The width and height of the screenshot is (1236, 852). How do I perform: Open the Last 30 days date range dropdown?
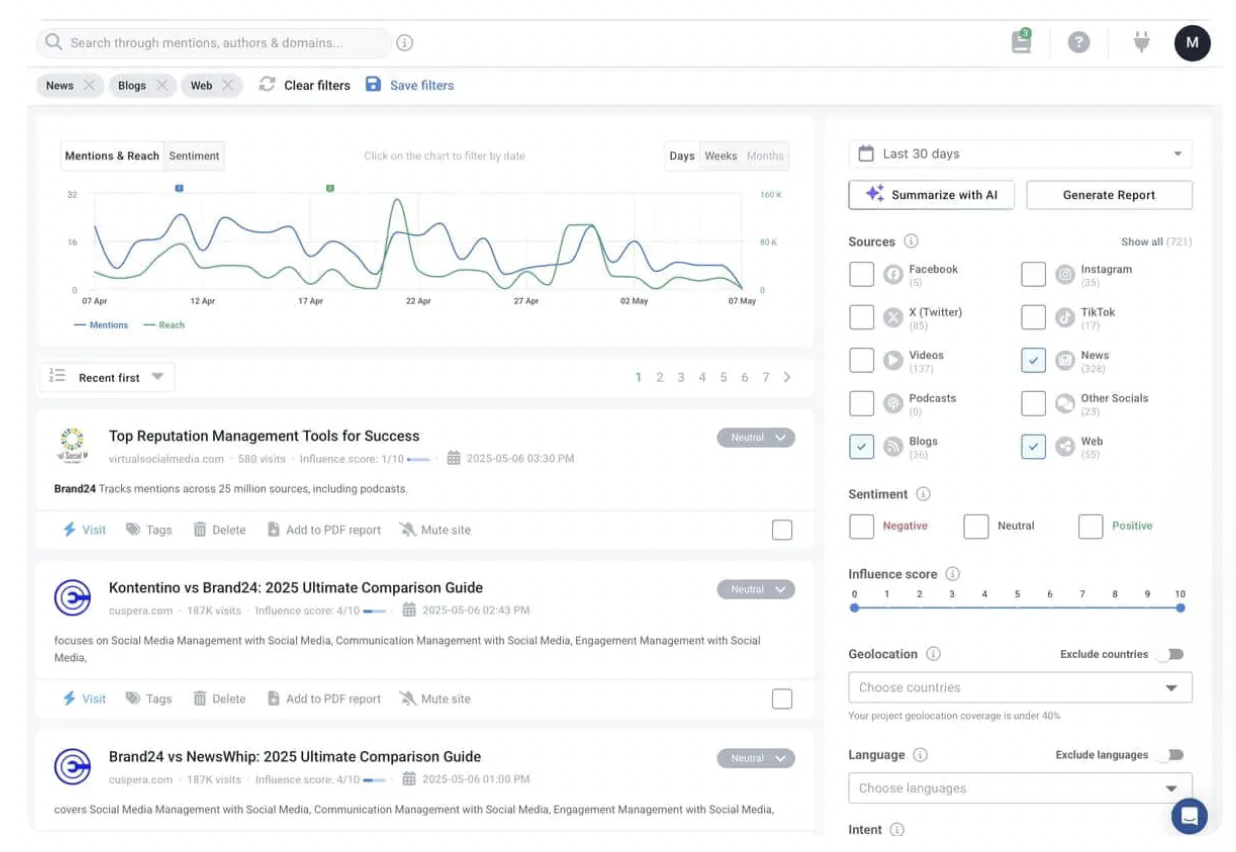(1020, 154)
